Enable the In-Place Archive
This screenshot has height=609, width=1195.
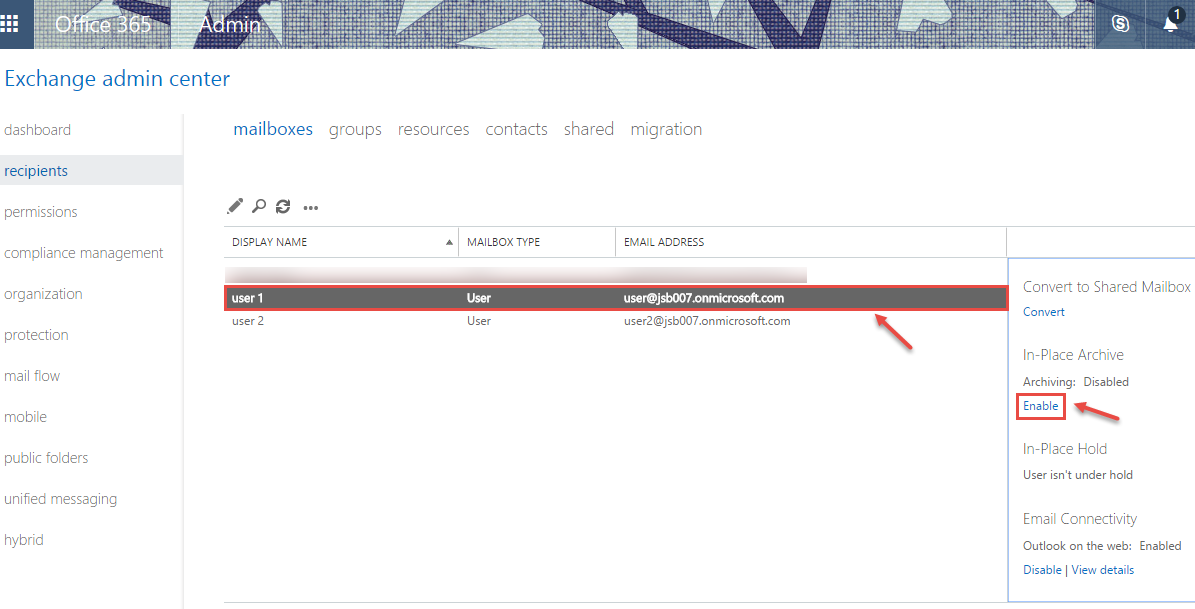pos(1040,406)
